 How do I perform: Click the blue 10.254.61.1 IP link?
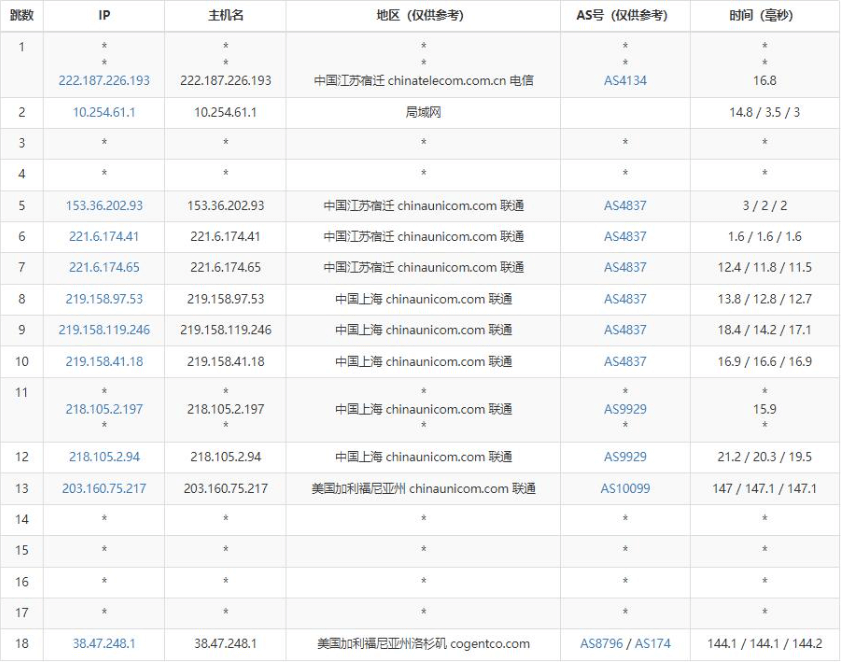point(104,113)
